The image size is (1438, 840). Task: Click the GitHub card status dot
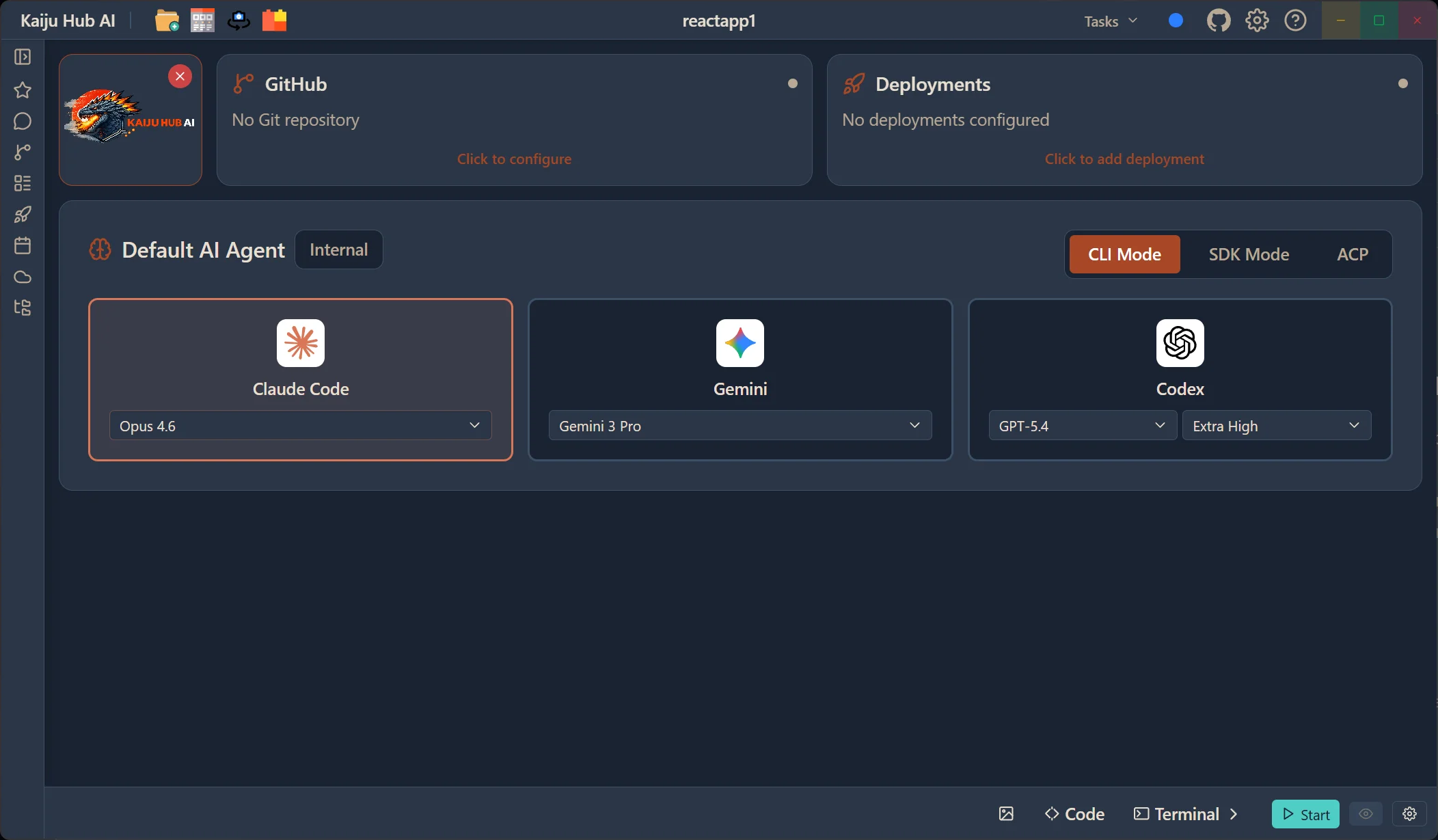click(793, 83)
